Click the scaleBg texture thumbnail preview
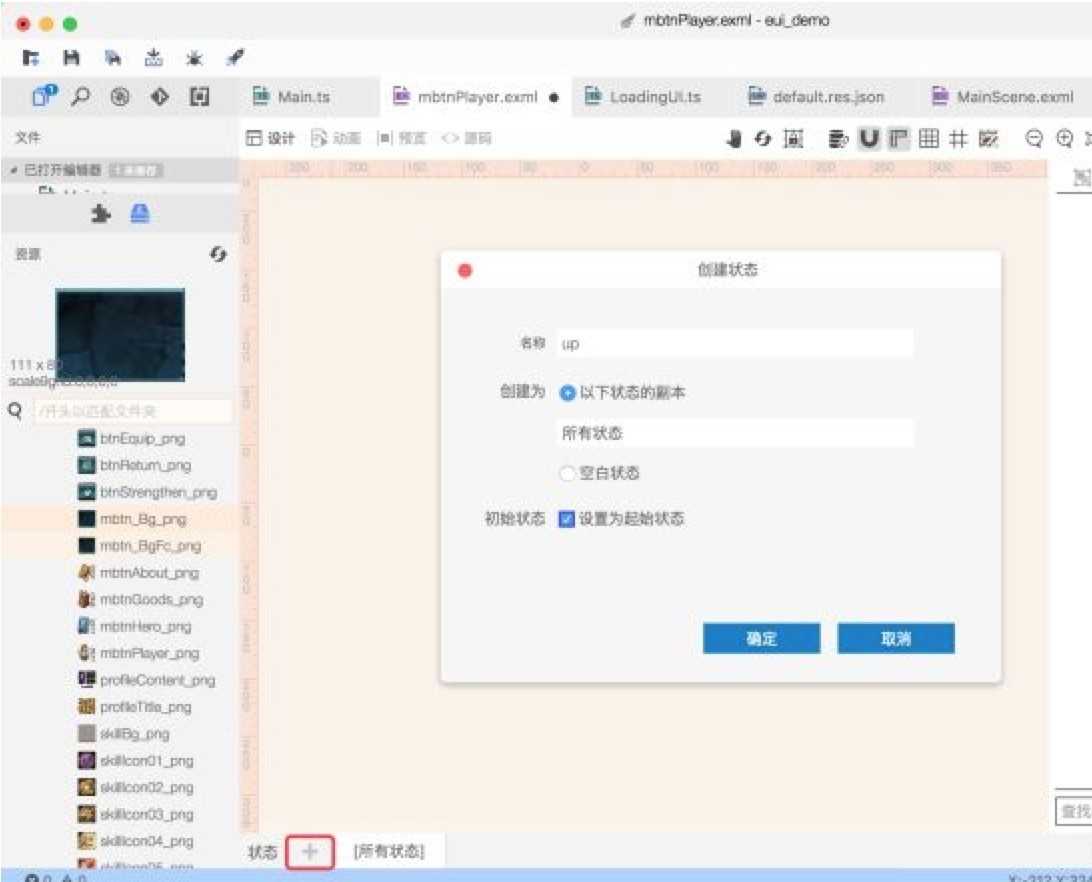The height and width of the screenshot is (882, 1092). pos(119,333)
